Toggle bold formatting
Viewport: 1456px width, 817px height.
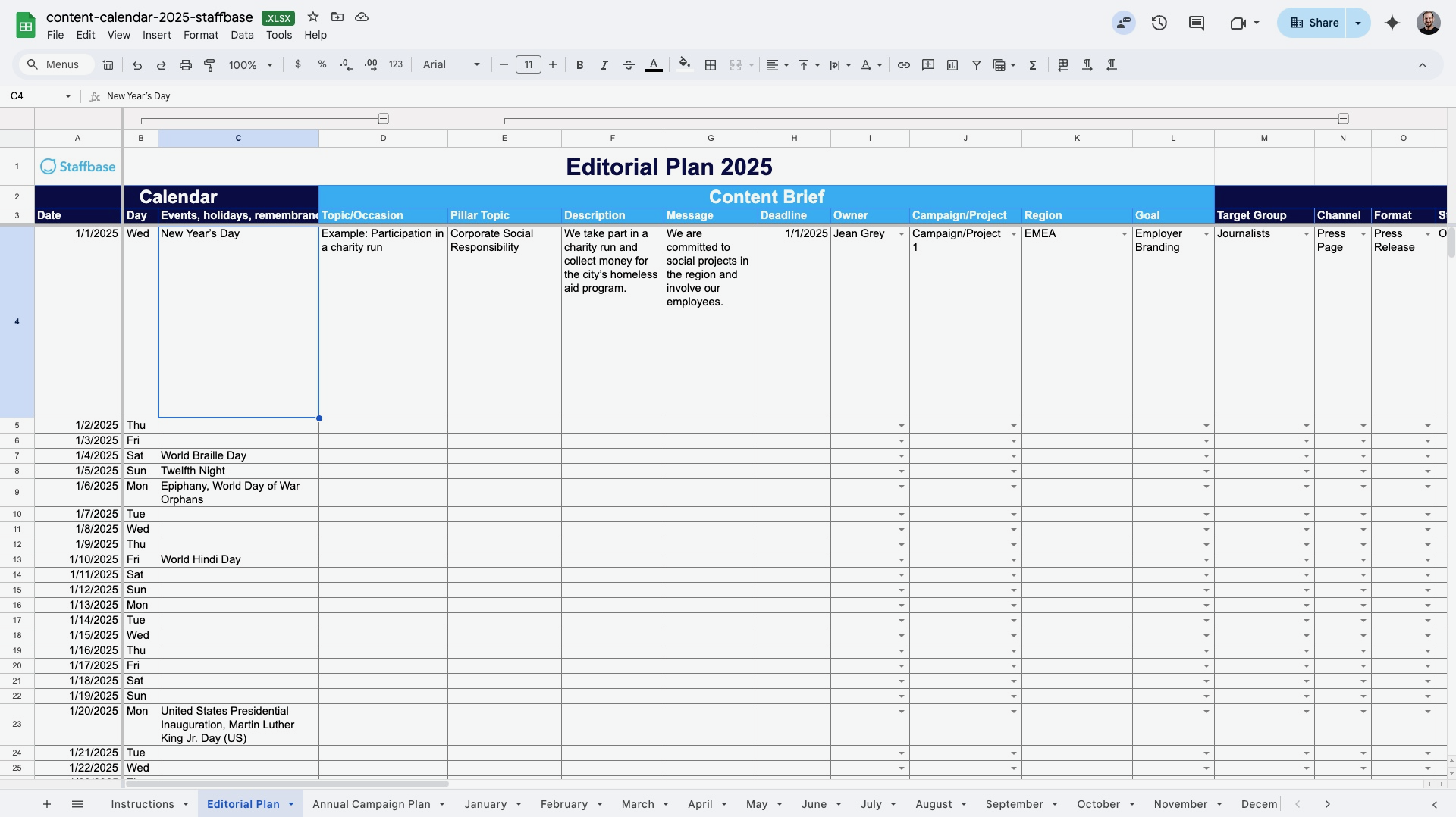click(x=579, y=65)
